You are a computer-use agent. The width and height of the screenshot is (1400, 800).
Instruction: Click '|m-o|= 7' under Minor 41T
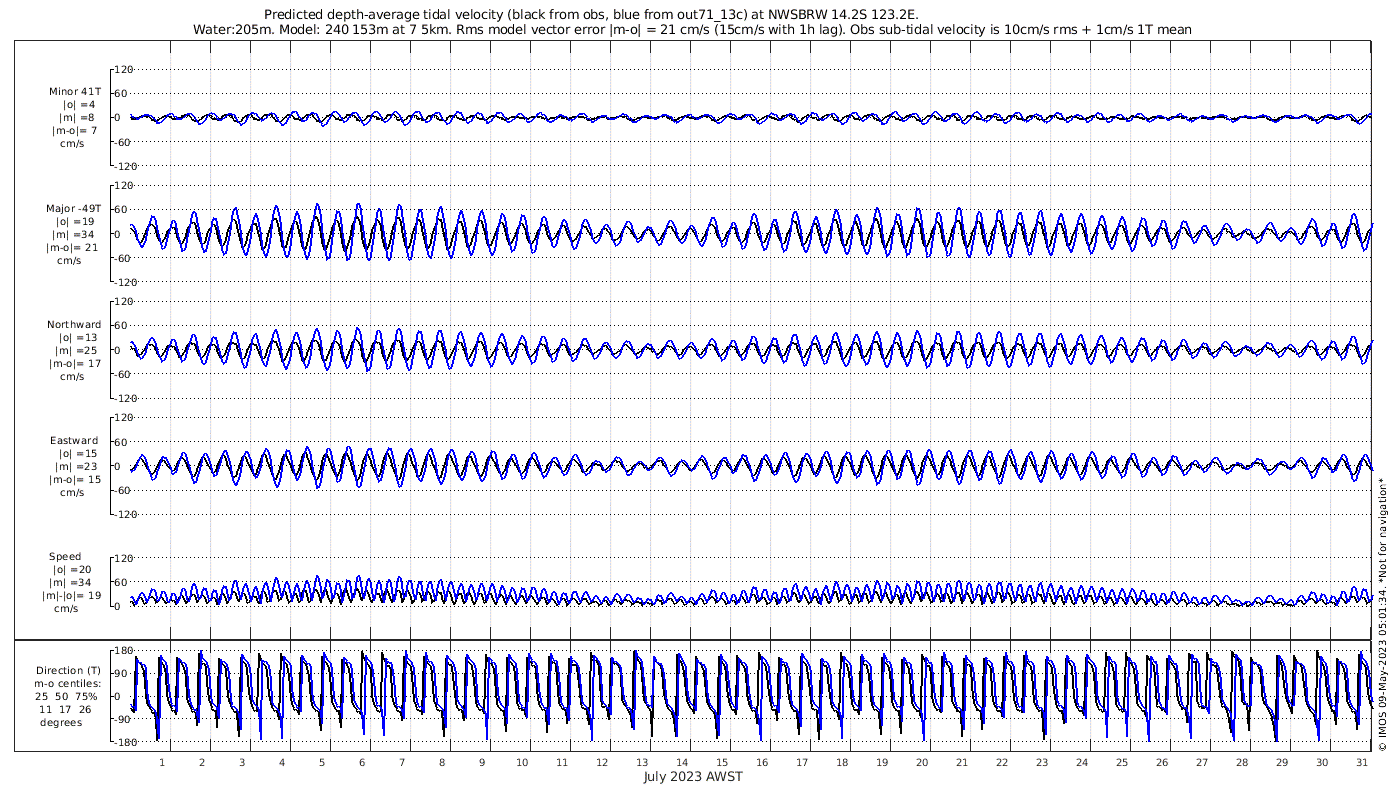tap(75, 130)
